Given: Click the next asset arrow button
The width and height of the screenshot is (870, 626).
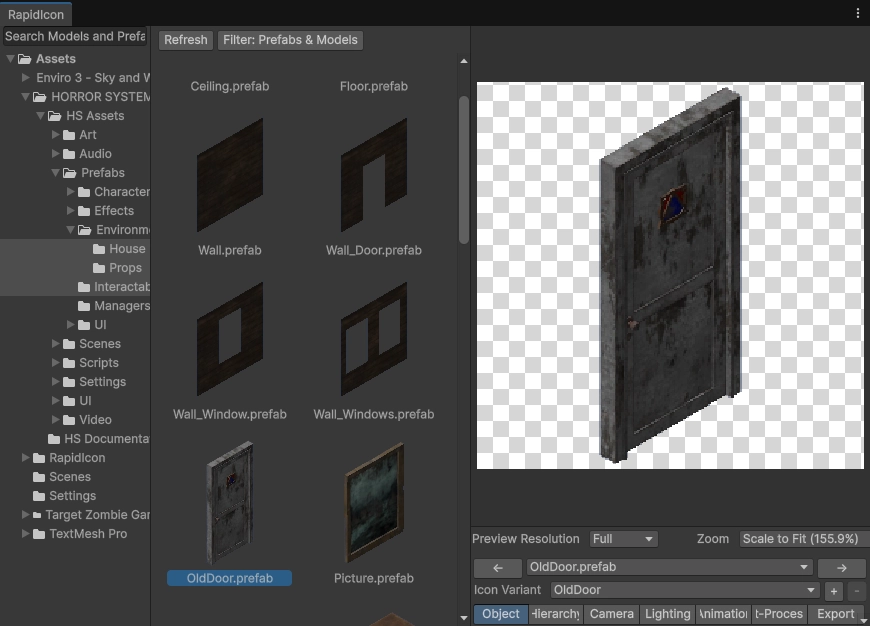Looking at the screenshot, I should point(842,568).
